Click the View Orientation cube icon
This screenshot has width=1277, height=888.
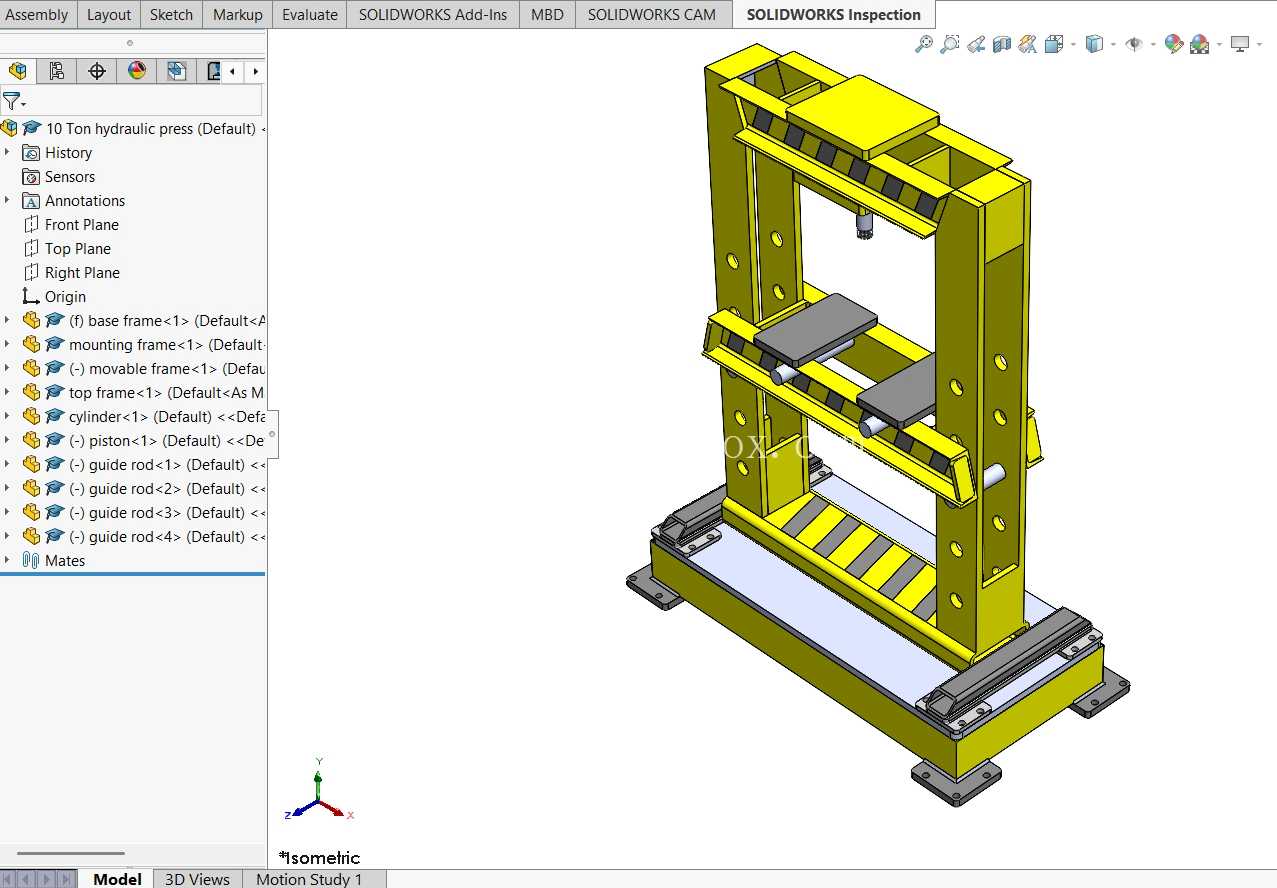(x=1053, y=44)
